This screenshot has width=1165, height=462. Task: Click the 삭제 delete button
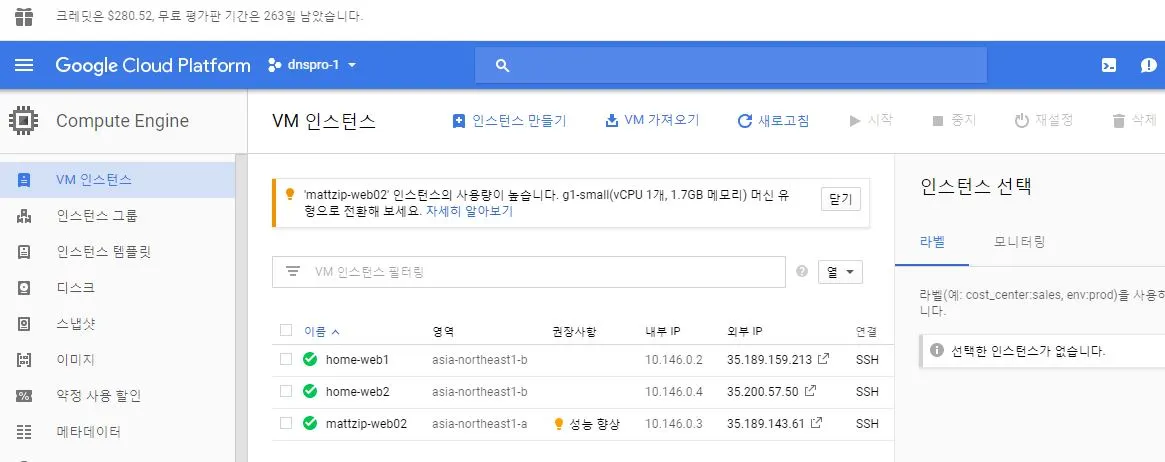[x=1135, y=120]
